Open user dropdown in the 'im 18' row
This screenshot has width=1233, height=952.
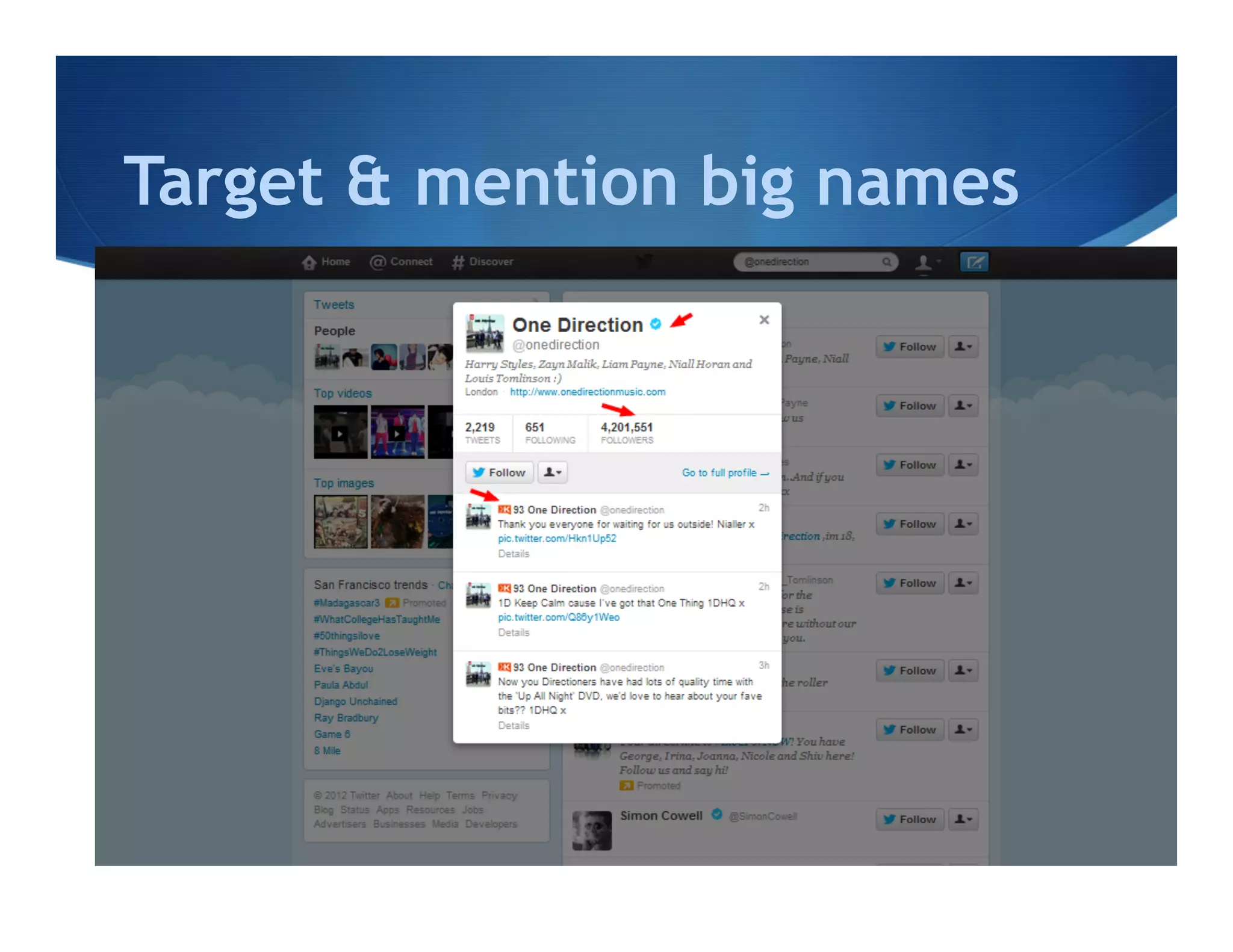(963, 524)
